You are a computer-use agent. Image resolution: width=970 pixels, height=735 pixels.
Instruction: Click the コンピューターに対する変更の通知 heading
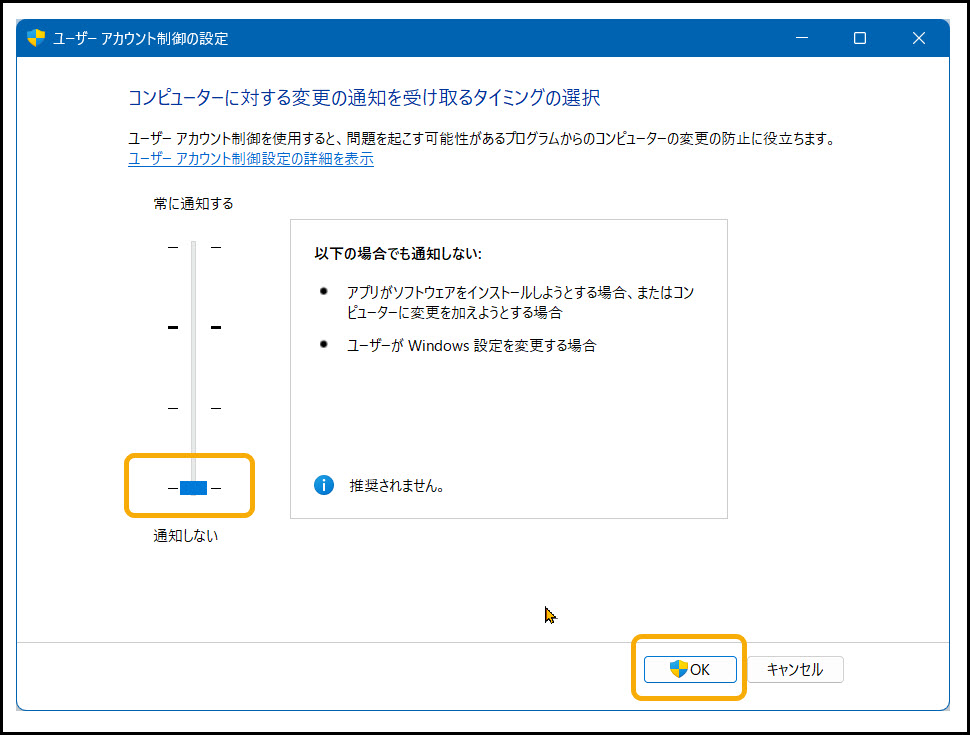click(x=364, y=98)
